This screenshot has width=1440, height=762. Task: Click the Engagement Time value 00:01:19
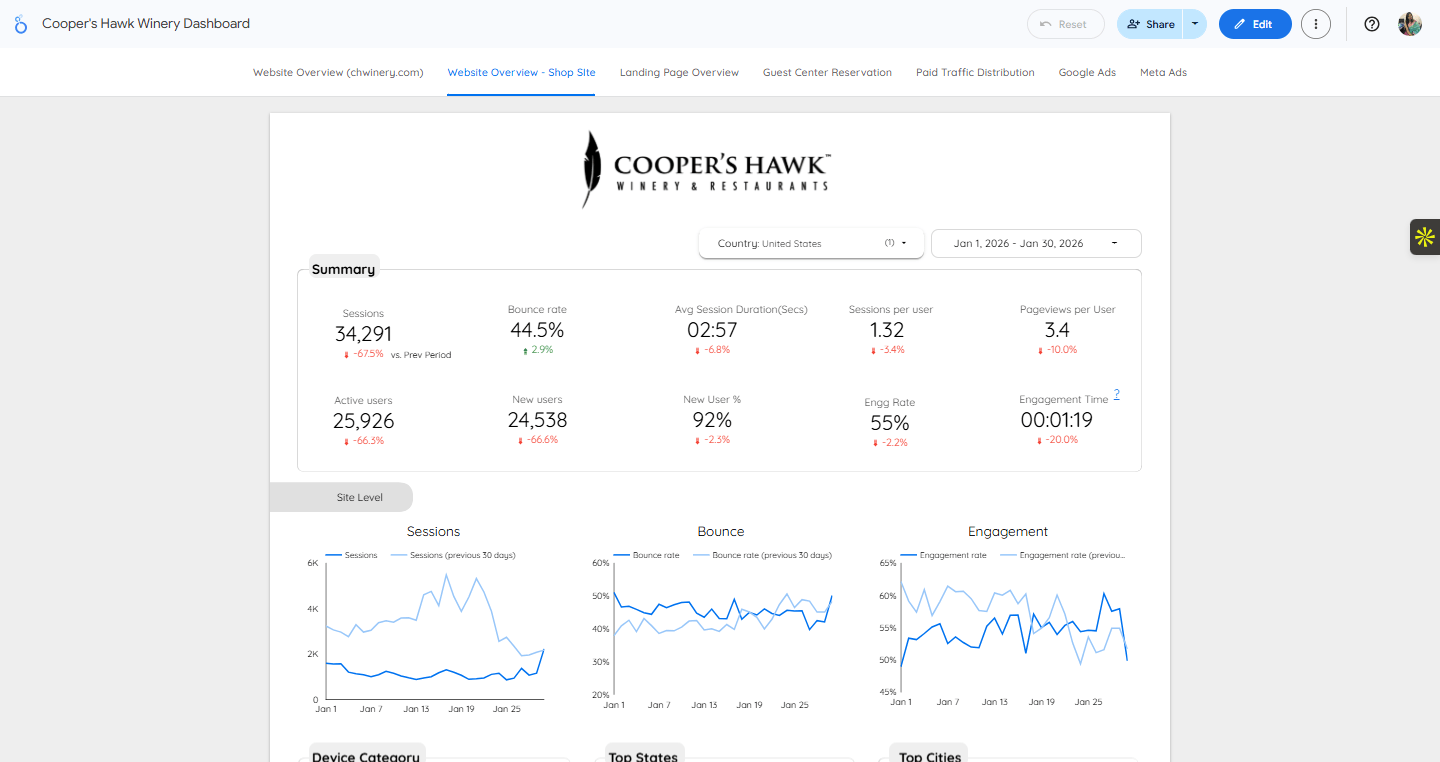click(x=1056, y=420)
